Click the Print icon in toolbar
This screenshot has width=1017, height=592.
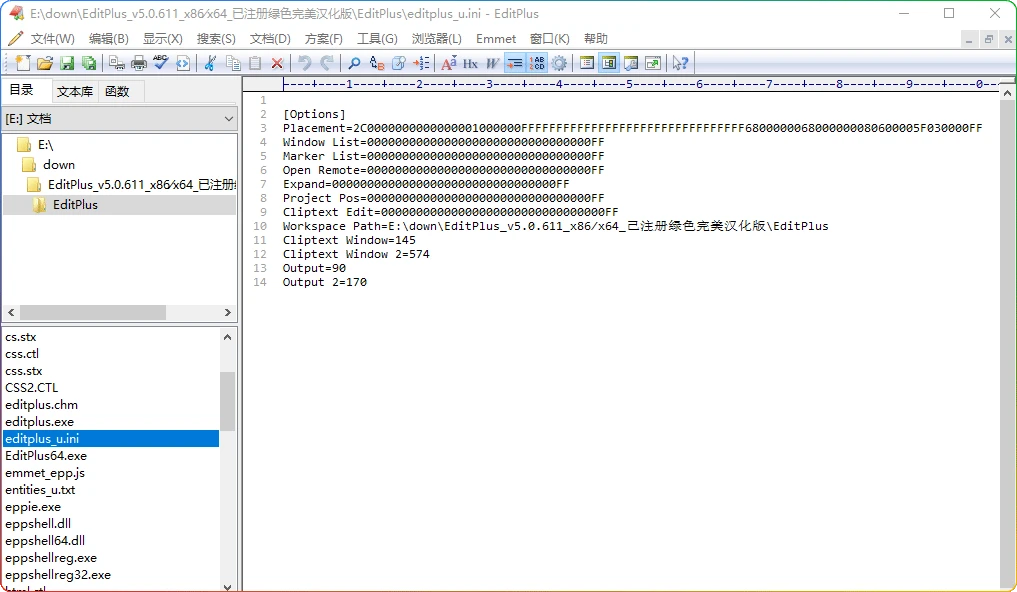139,63
